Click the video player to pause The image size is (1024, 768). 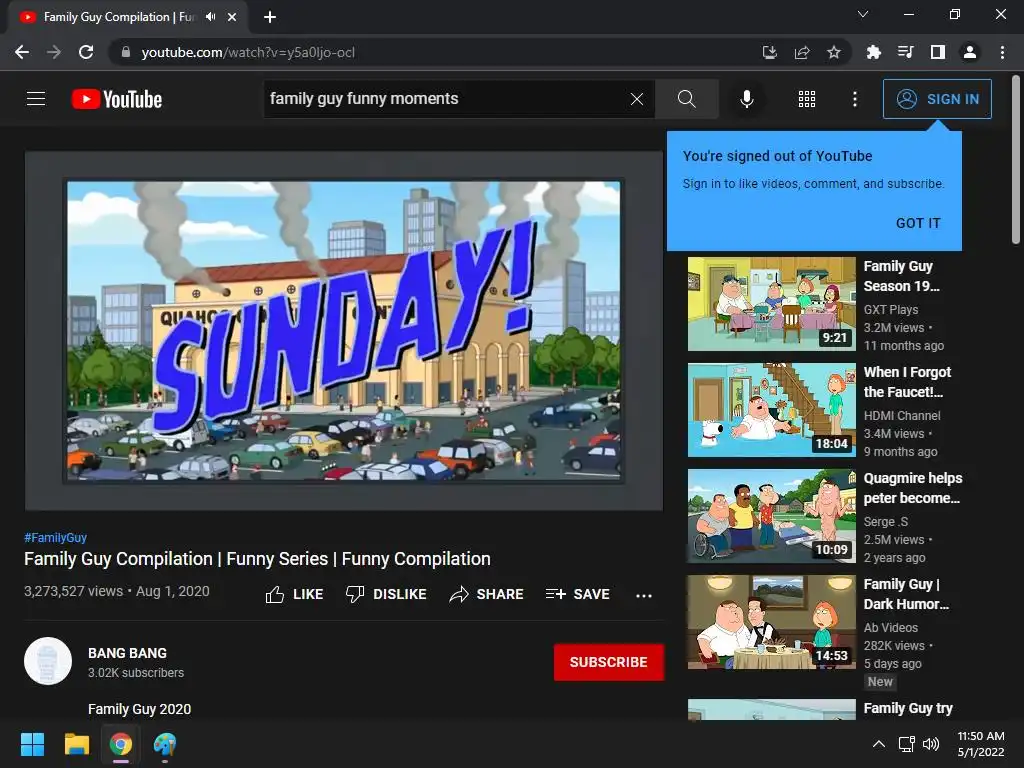[344, 331]
